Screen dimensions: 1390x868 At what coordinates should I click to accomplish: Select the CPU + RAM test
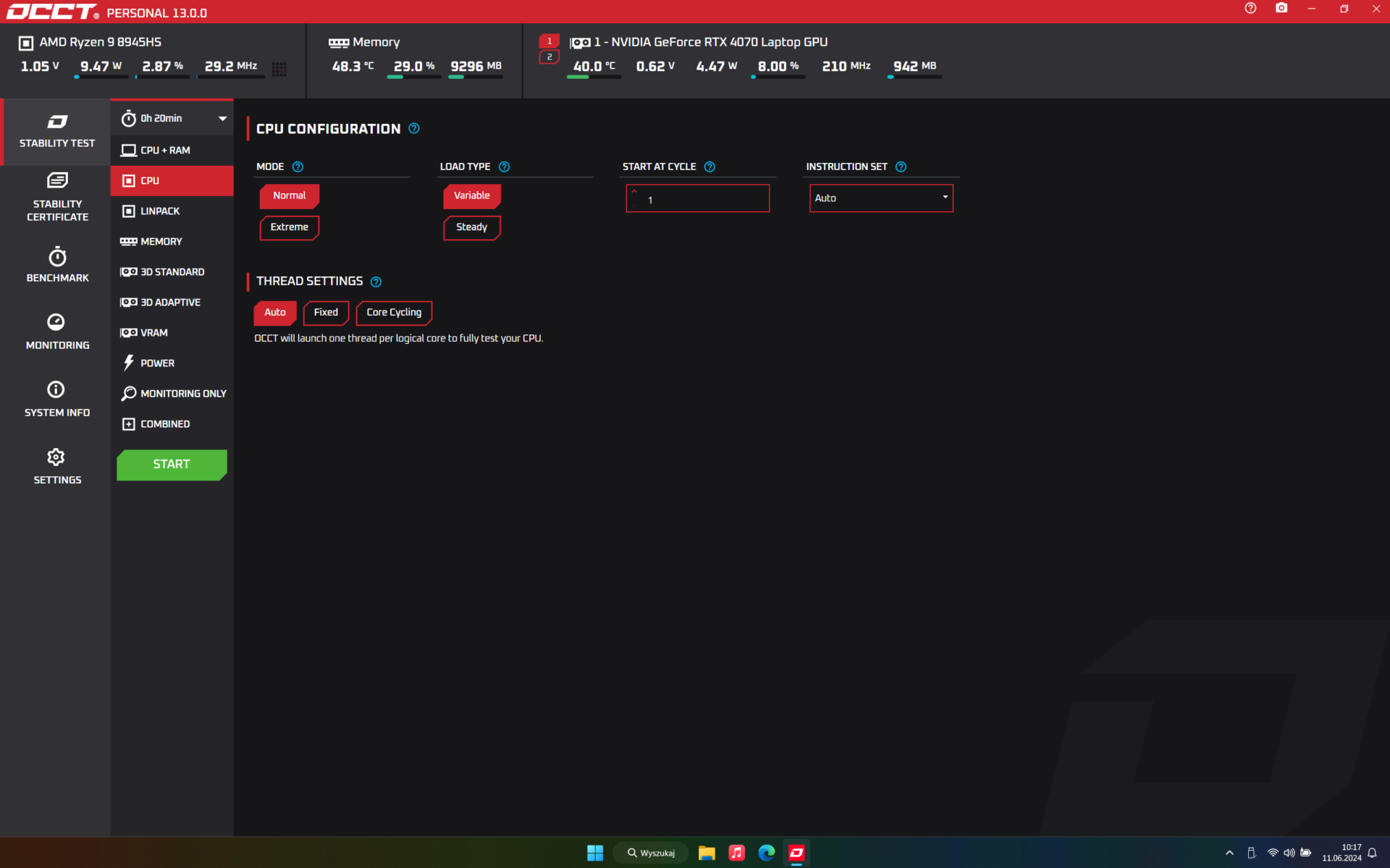point(172,151)
